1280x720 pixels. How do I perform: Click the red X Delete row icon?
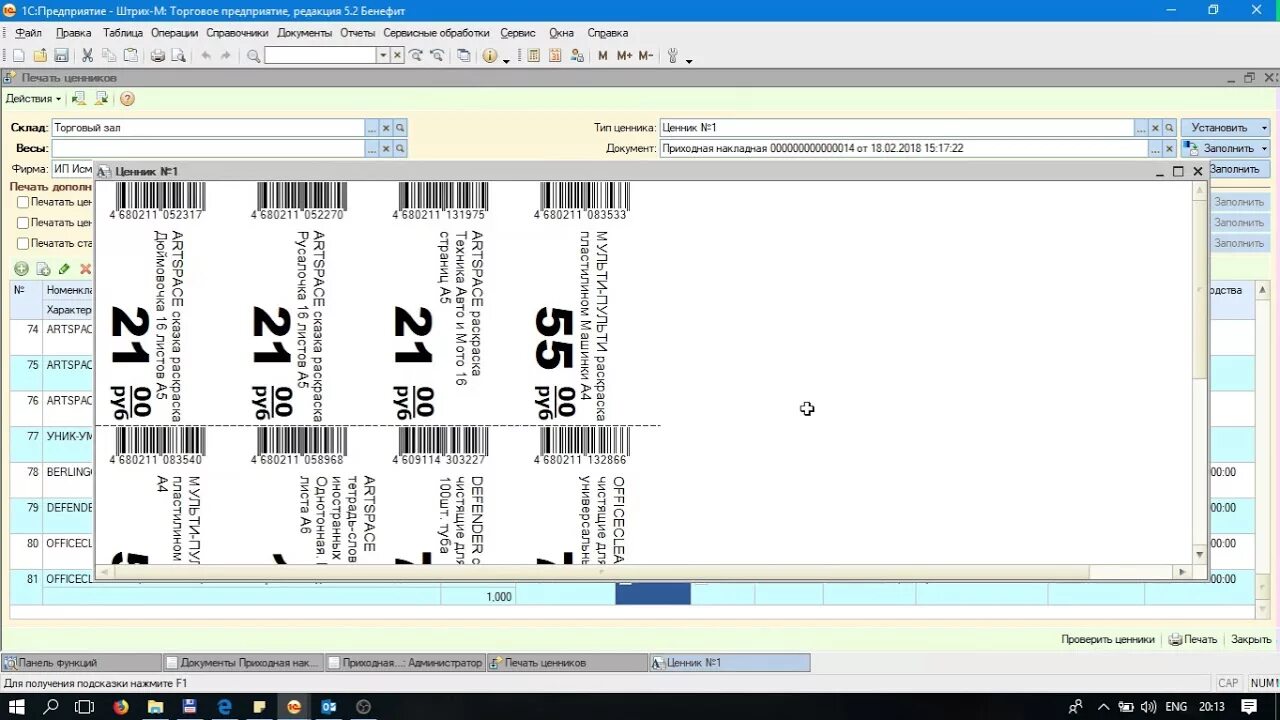click(85, 269)
